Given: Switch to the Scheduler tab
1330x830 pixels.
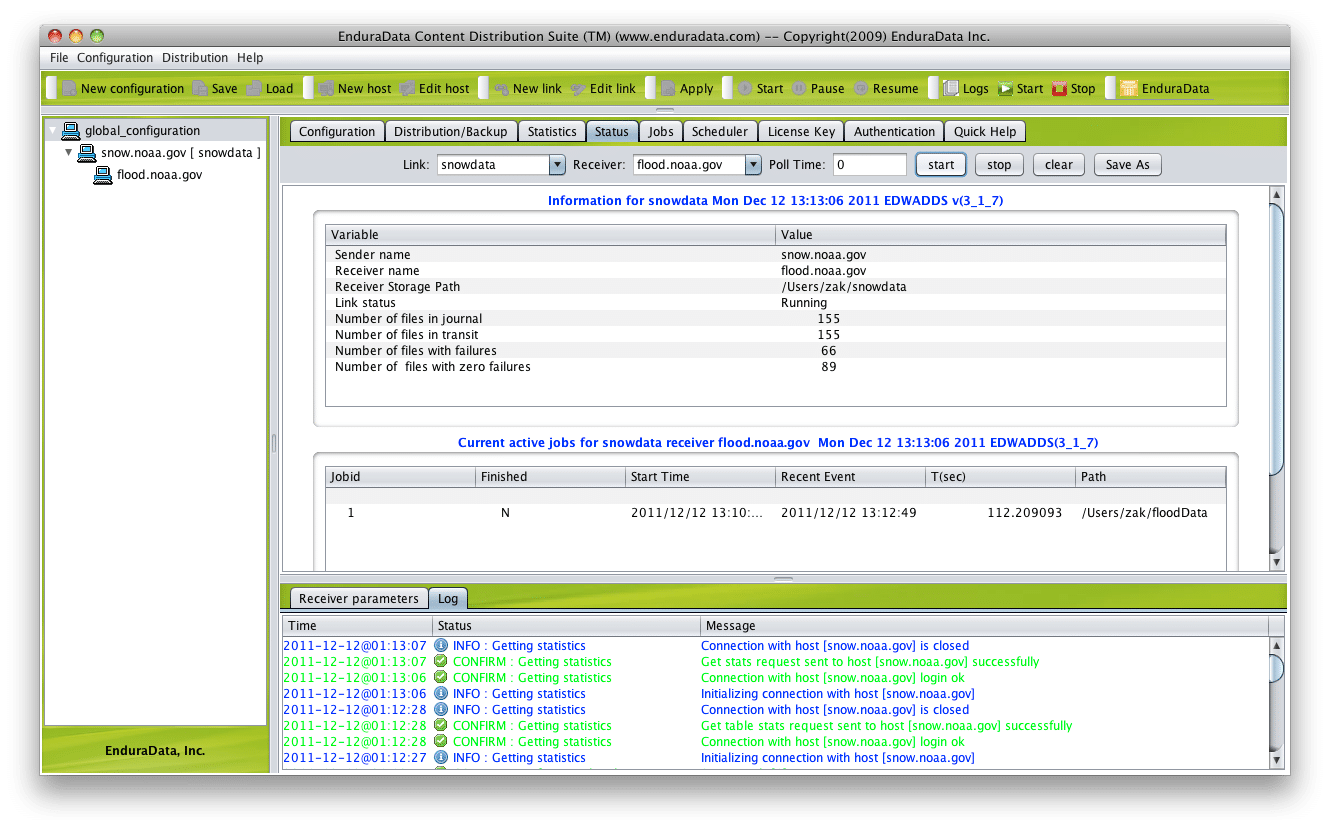Looking at the screenshot, I should tap(720, 132).
